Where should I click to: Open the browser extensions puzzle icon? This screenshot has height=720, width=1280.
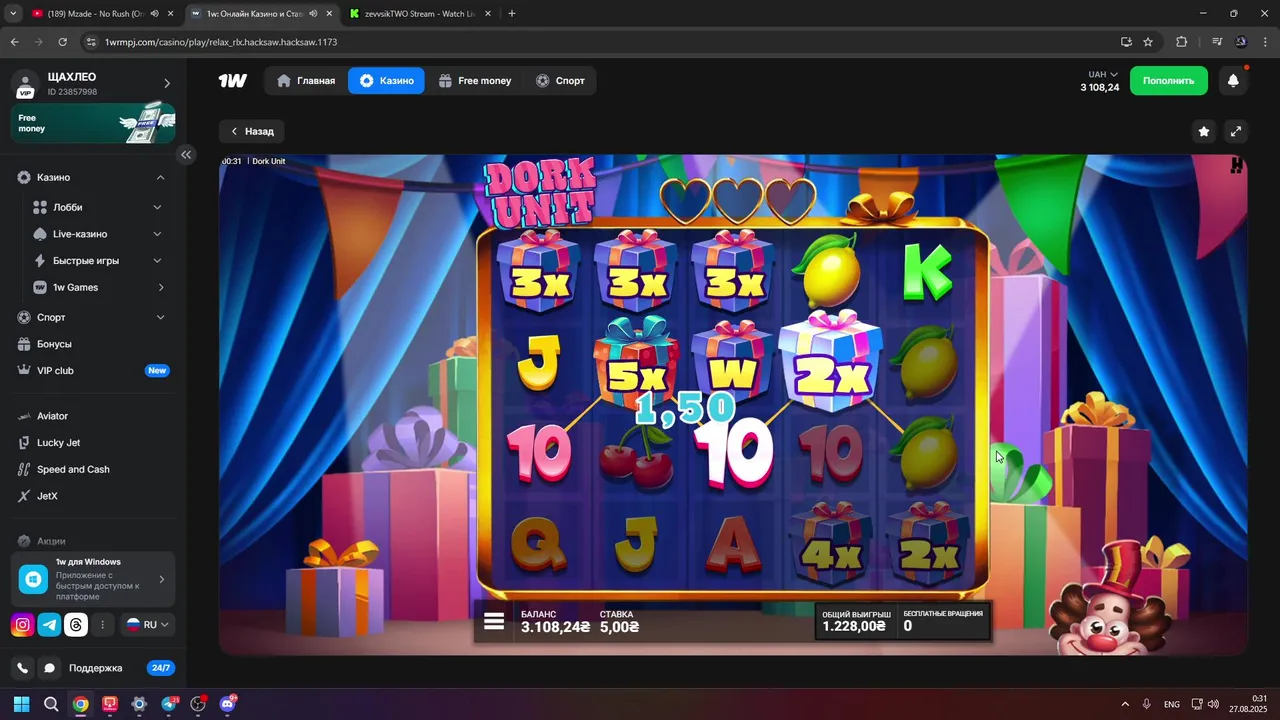point(1181,42)
